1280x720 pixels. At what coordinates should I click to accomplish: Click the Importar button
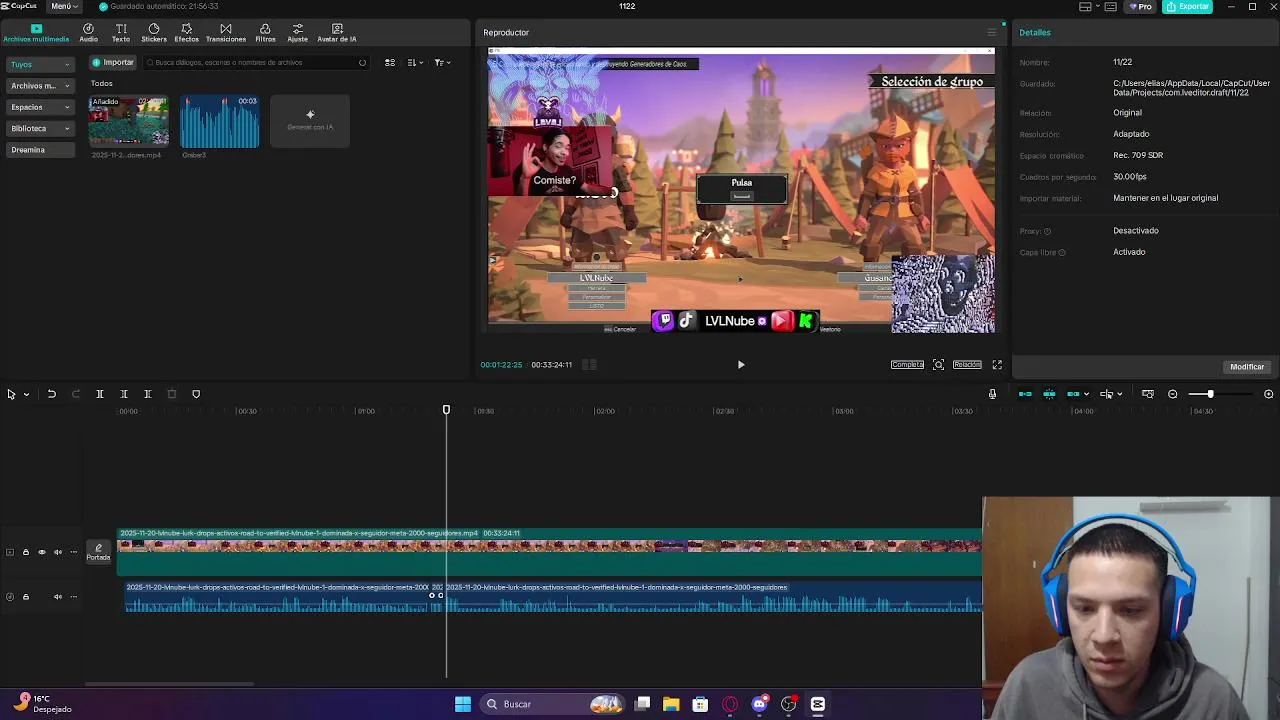tap(113, 62)
